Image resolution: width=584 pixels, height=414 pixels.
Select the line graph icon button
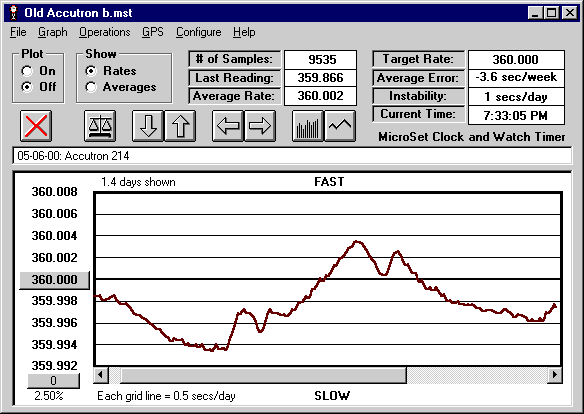click(340, 126)
